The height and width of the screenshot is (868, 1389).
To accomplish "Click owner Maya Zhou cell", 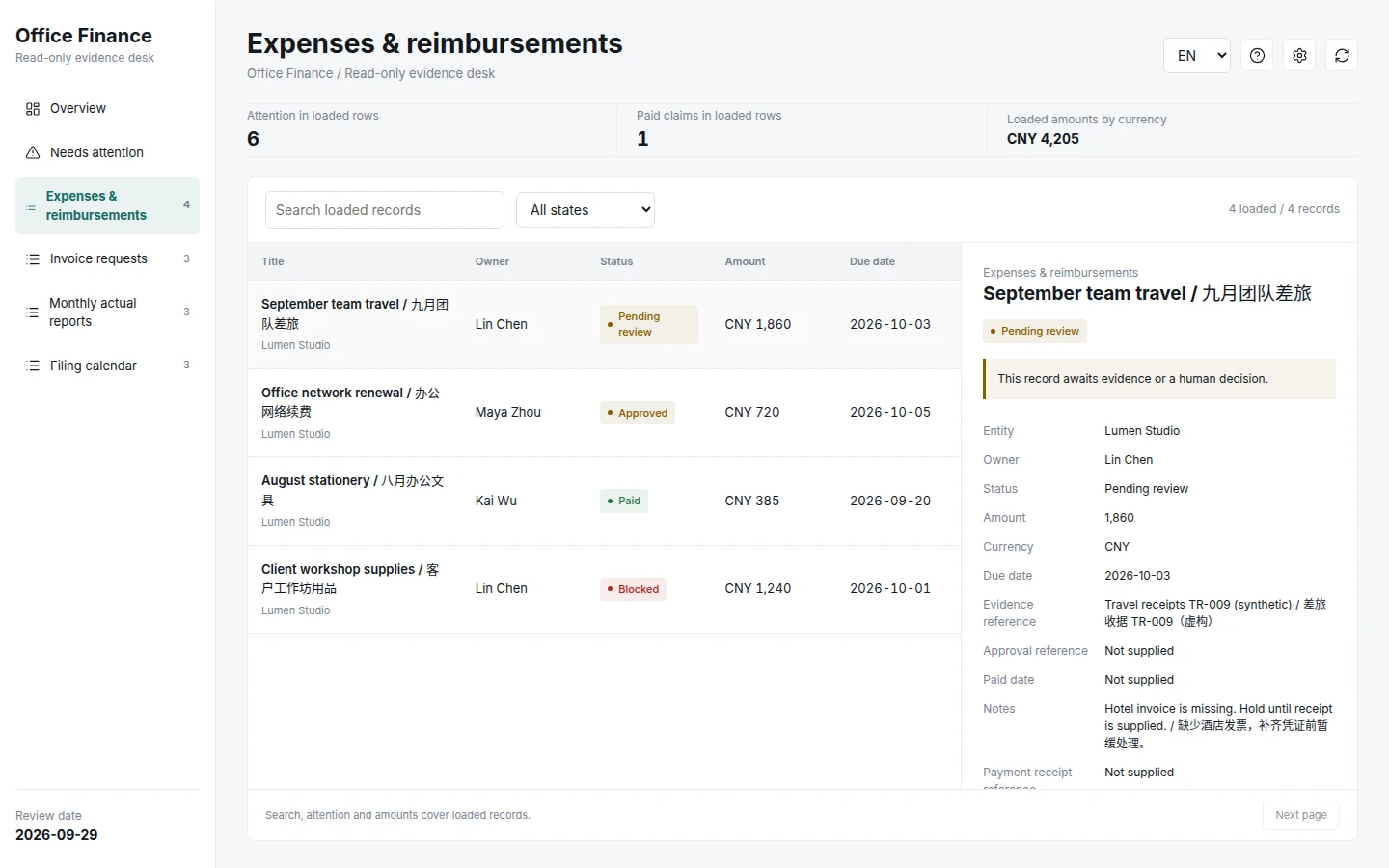I will click(x=508, y=412).
